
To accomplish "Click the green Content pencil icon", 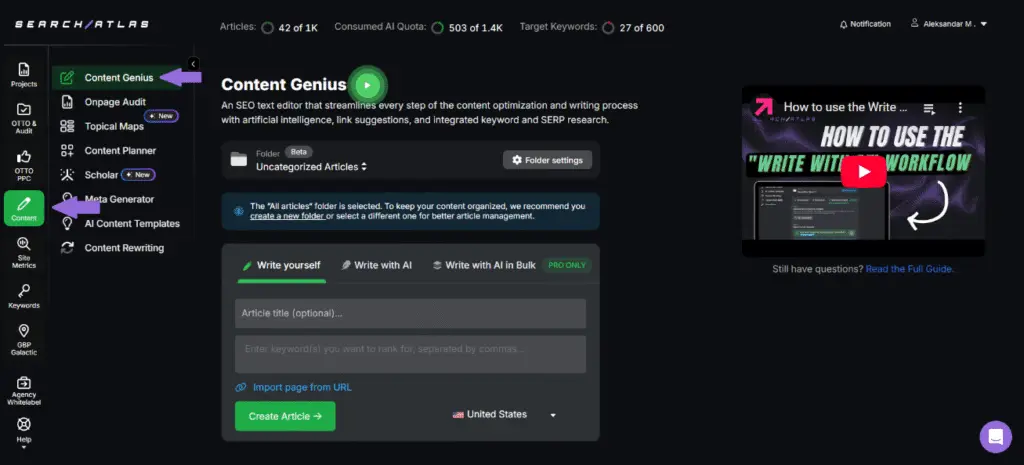I will pos(24,208).
